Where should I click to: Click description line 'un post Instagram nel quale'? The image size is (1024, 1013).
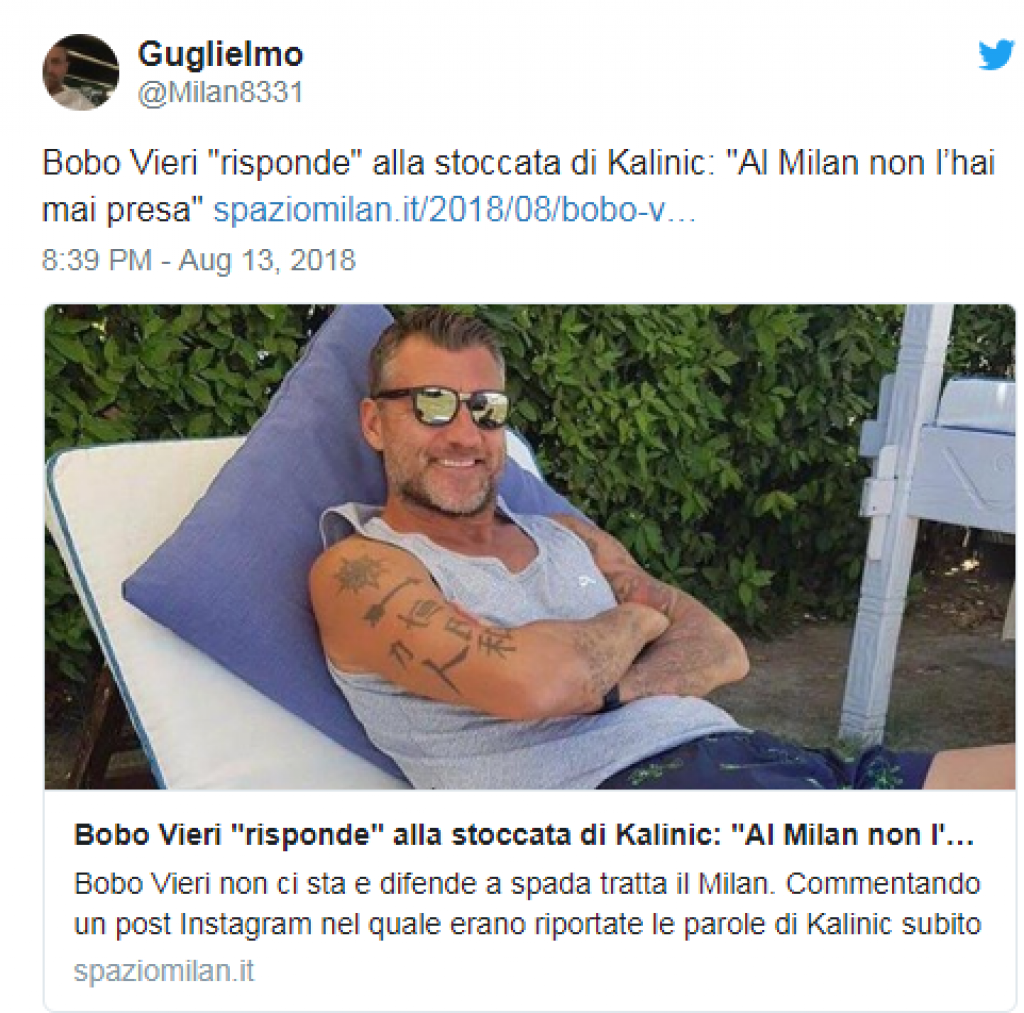pos(527,924)
